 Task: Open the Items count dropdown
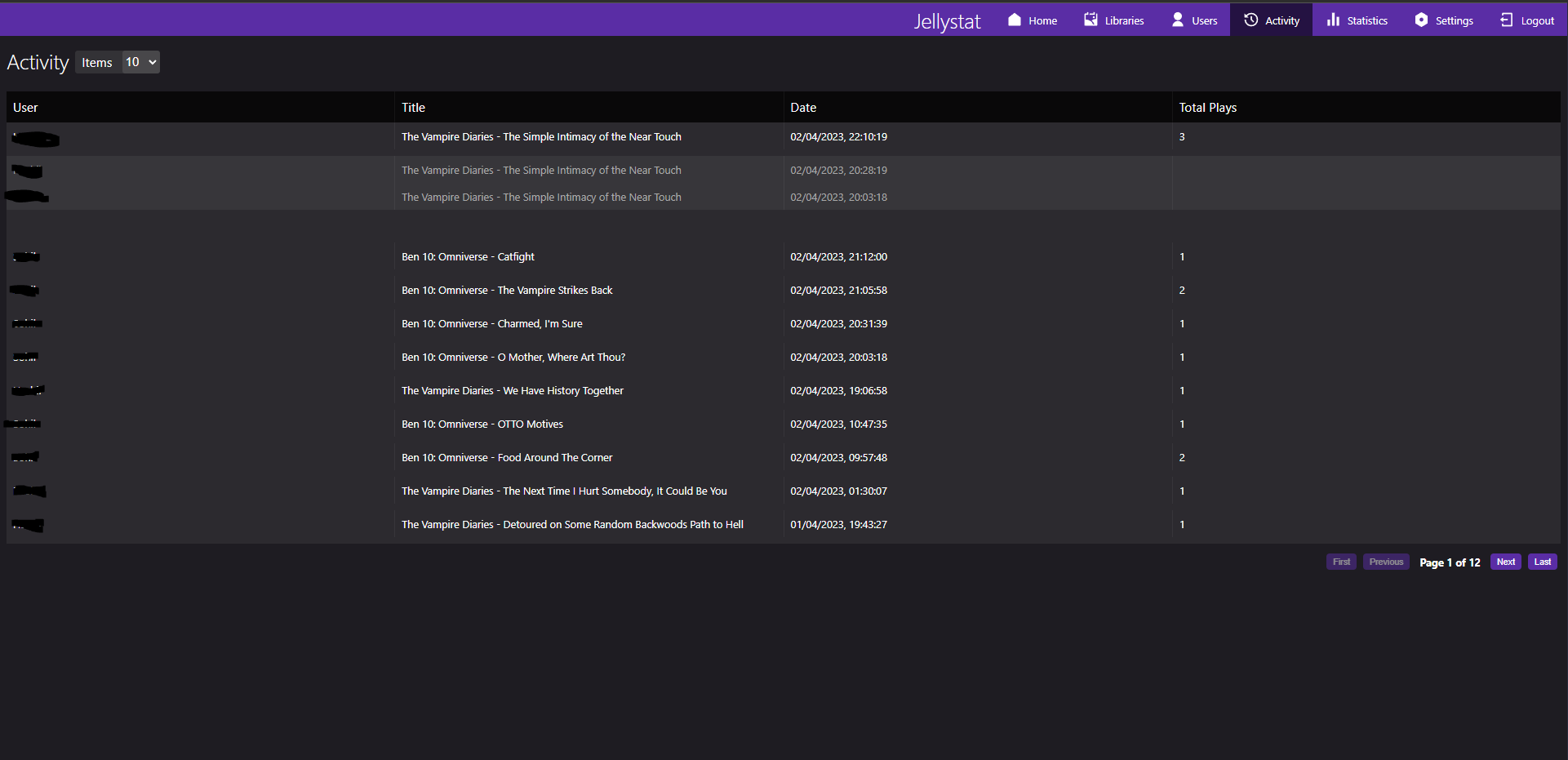tap(140, 62)
